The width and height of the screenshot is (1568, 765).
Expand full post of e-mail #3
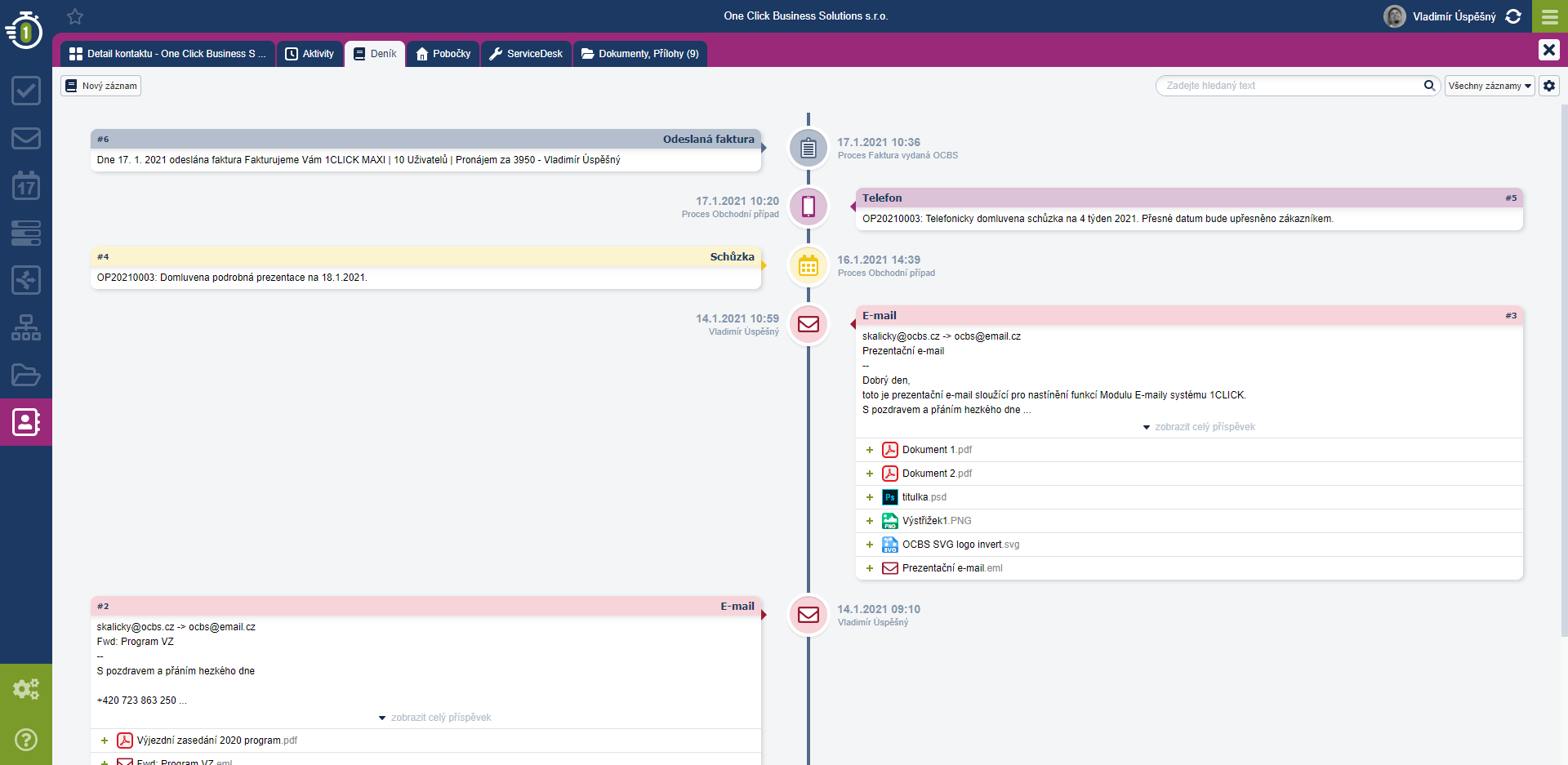click(x=1199, y=427)
